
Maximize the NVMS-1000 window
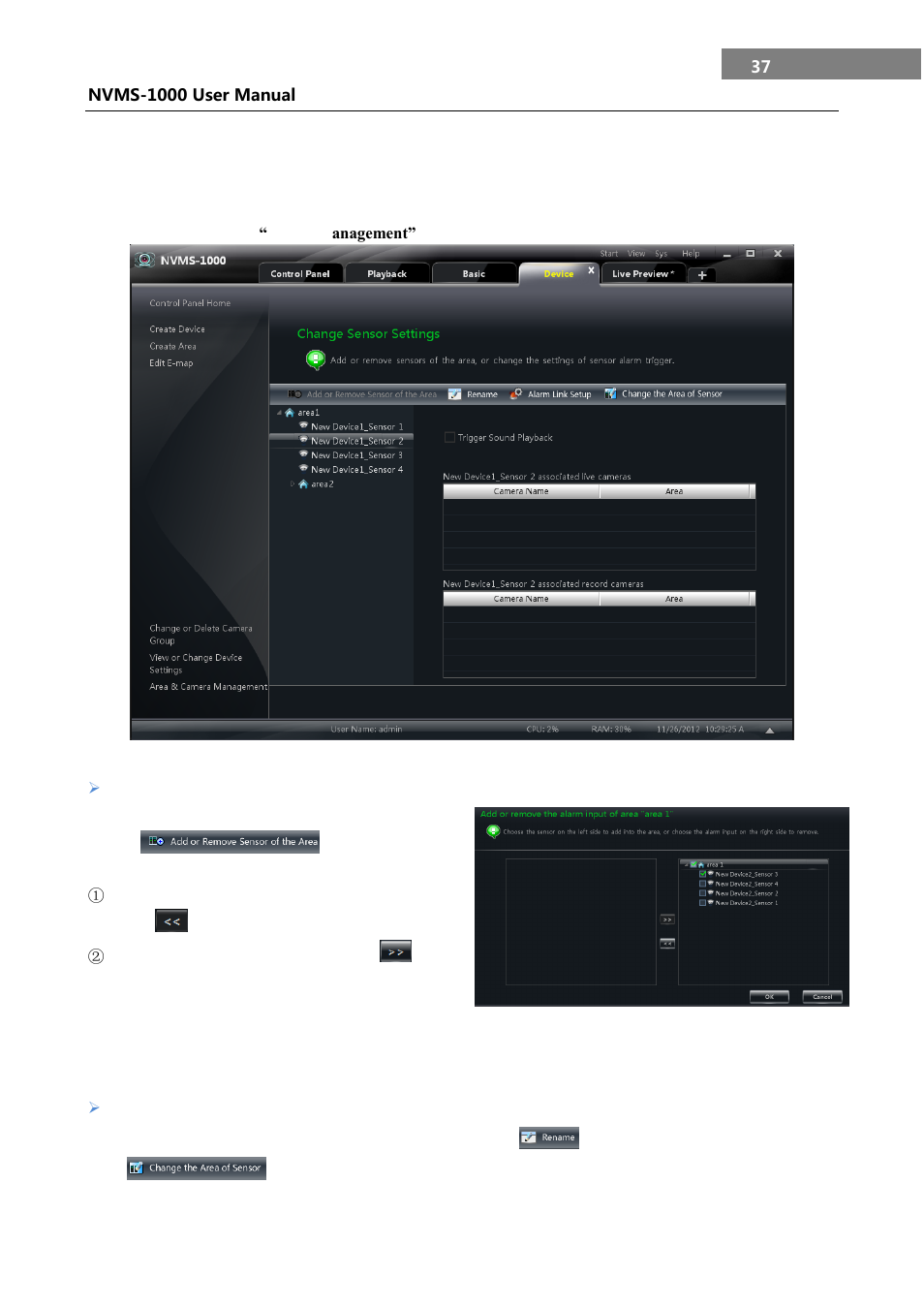[750, 254]
